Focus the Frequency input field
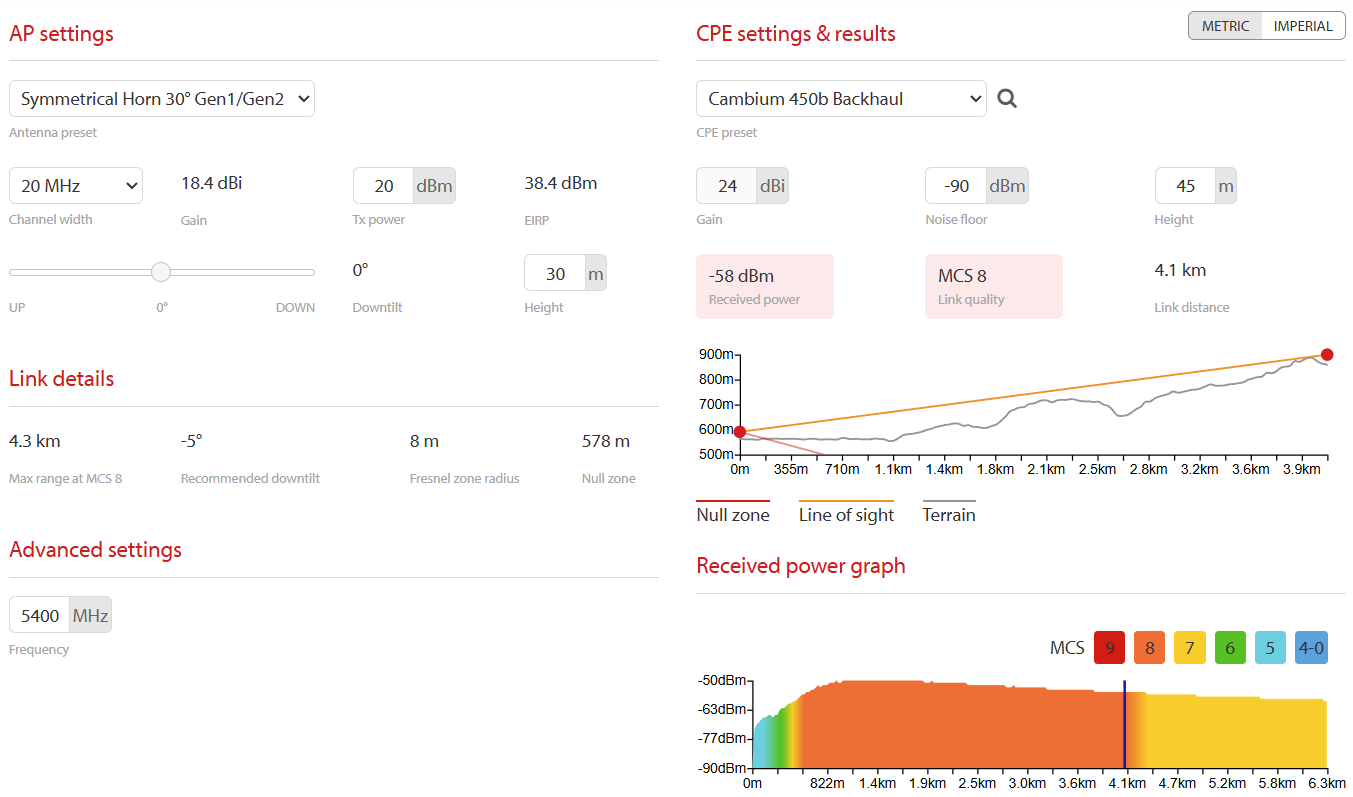This screenshot has width=1353, height=797. [x=40, y=615]
